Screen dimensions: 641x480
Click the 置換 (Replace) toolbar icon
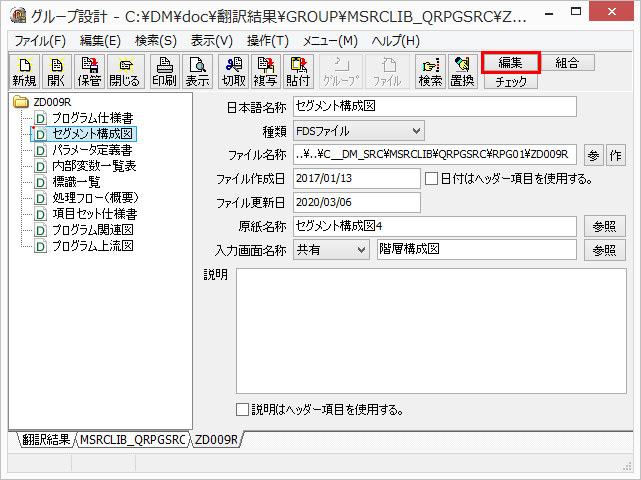click(462, 72)
